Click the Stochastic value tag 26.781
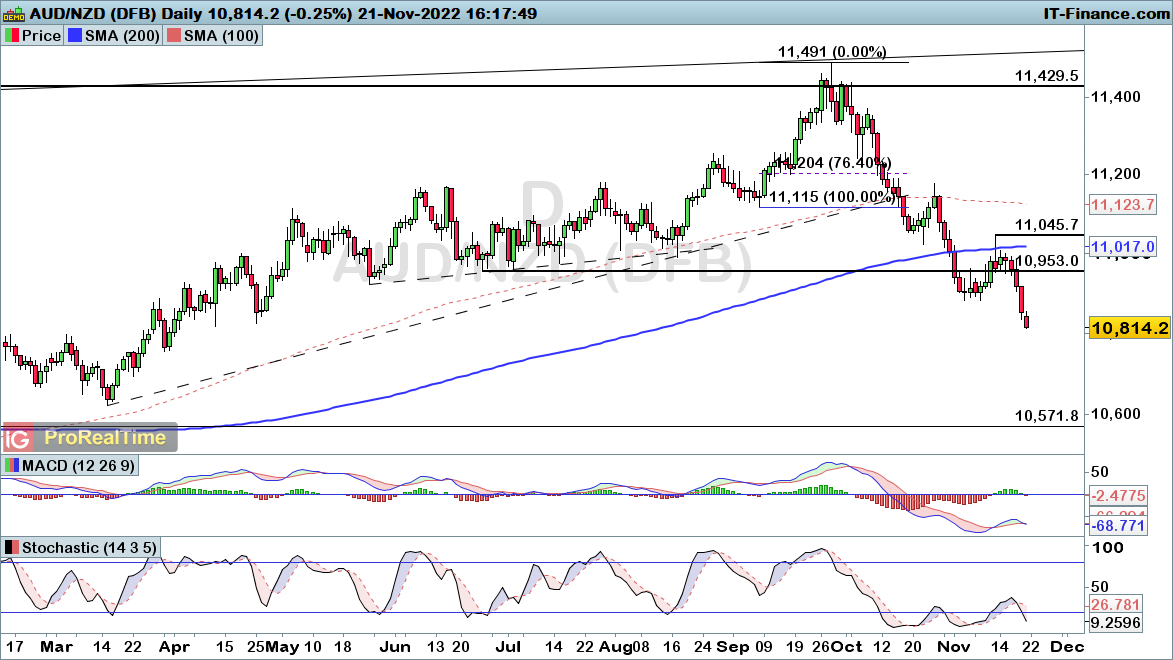1173x660 pixels. click(1115, 605)
